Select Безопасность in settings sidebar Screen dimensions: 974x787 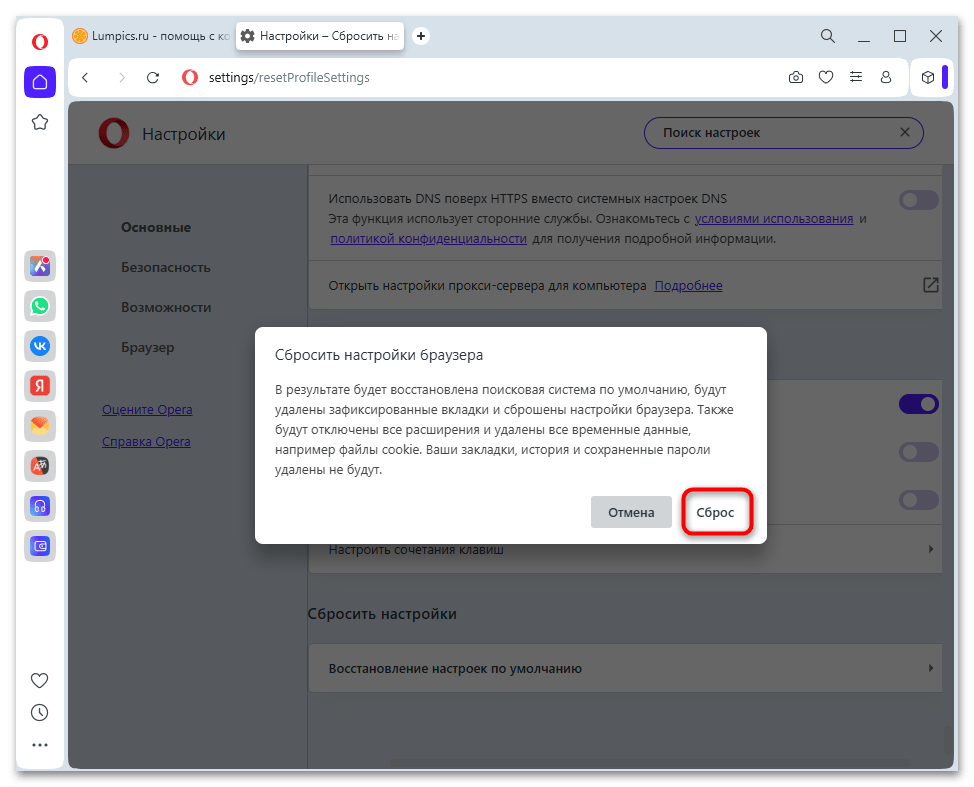coord(166,267)
